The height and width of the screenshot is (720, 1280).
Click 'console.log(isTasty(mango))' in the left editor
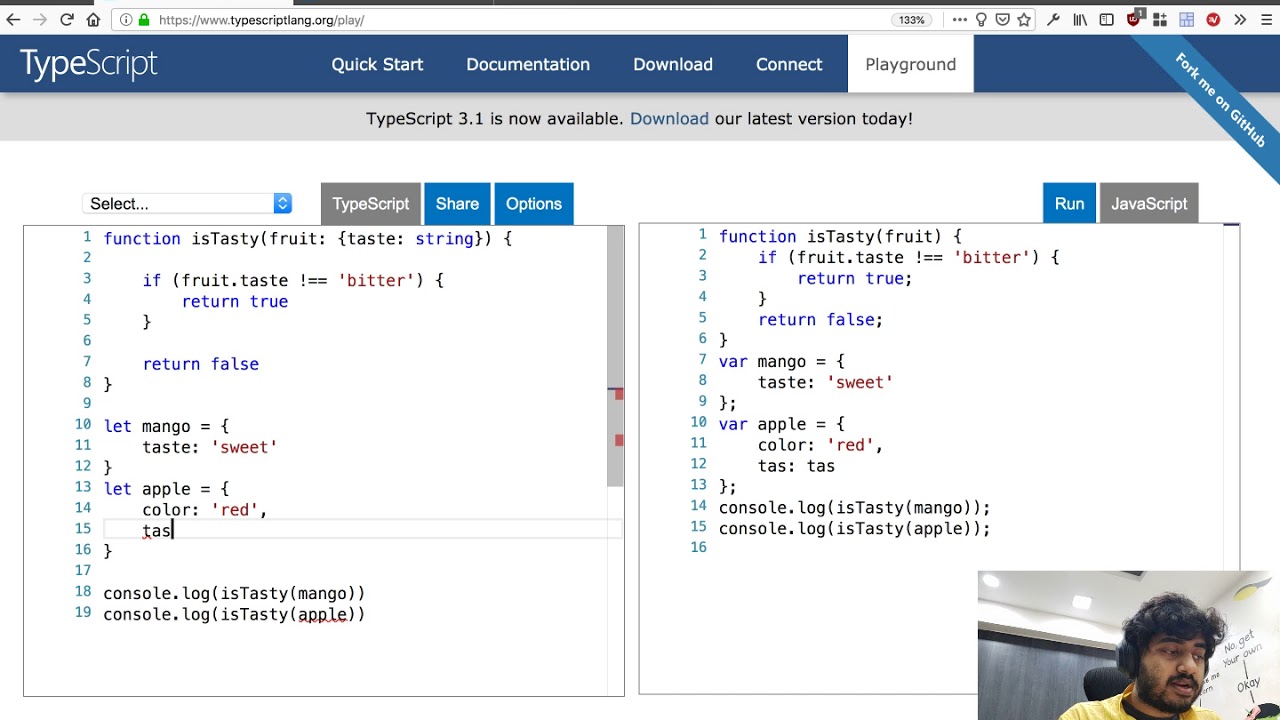[234, 594]
